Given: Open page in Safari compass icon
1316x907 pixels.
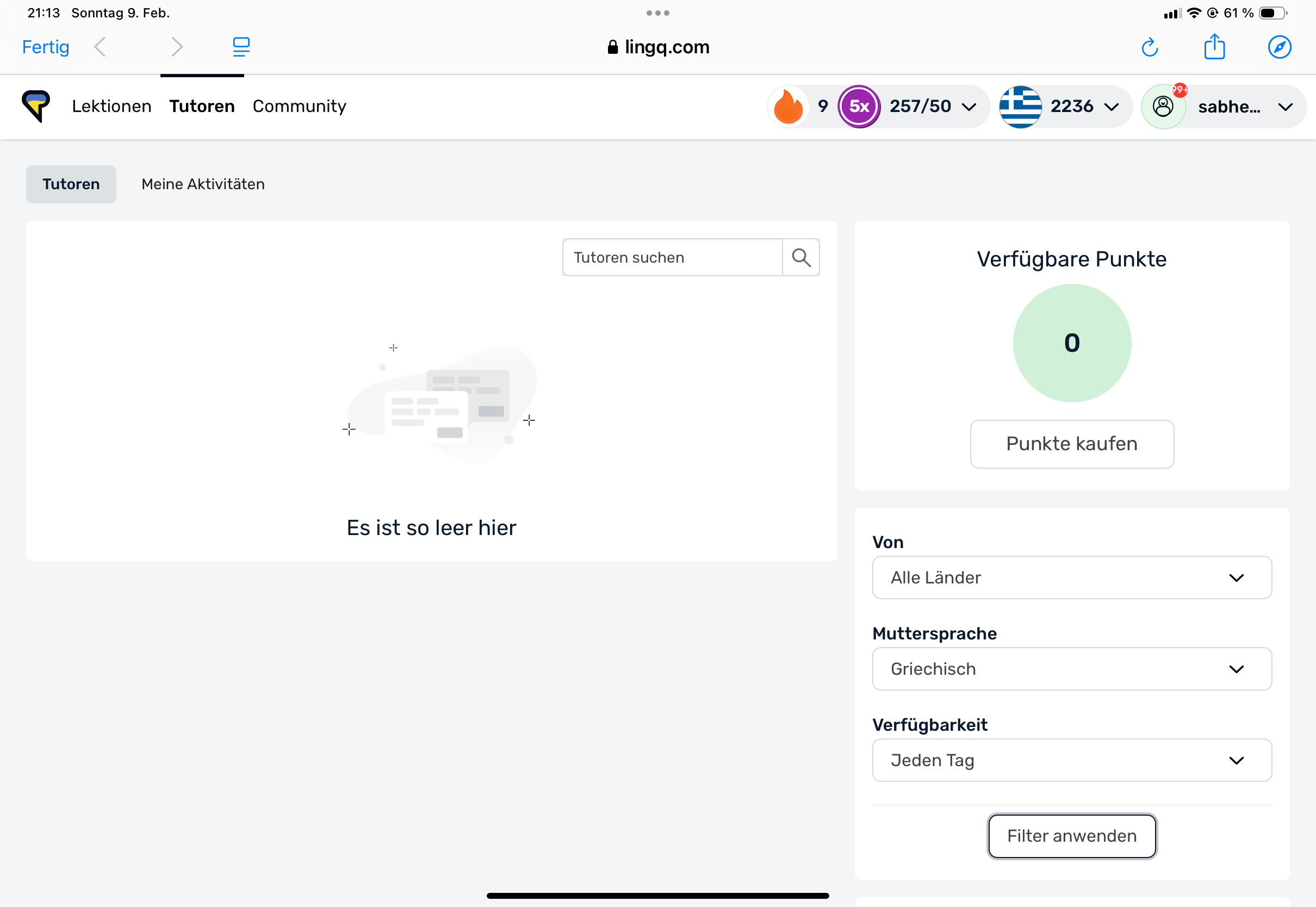Looking at the screenshot, I should pyautogui.click(x=1280, y=47).
